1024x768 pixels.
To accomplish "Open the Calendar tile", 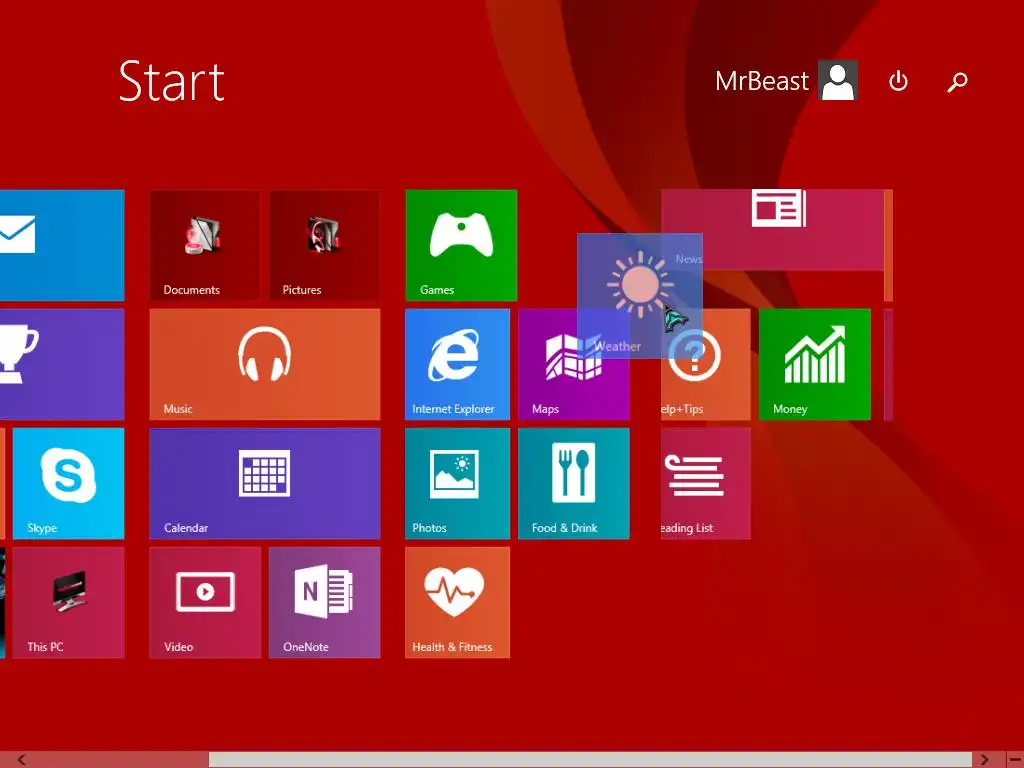I will tap(265, 483).
